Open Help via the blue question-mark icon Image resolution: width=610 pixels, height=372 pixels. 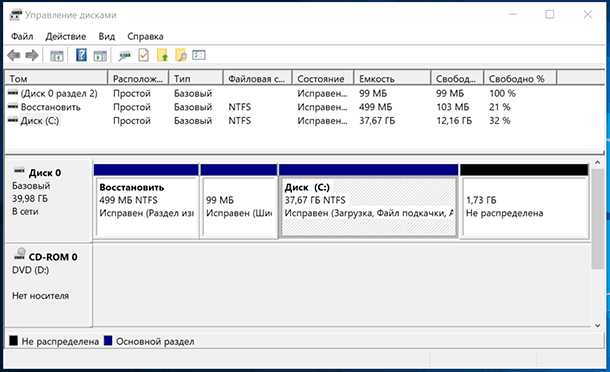(81, 55)
